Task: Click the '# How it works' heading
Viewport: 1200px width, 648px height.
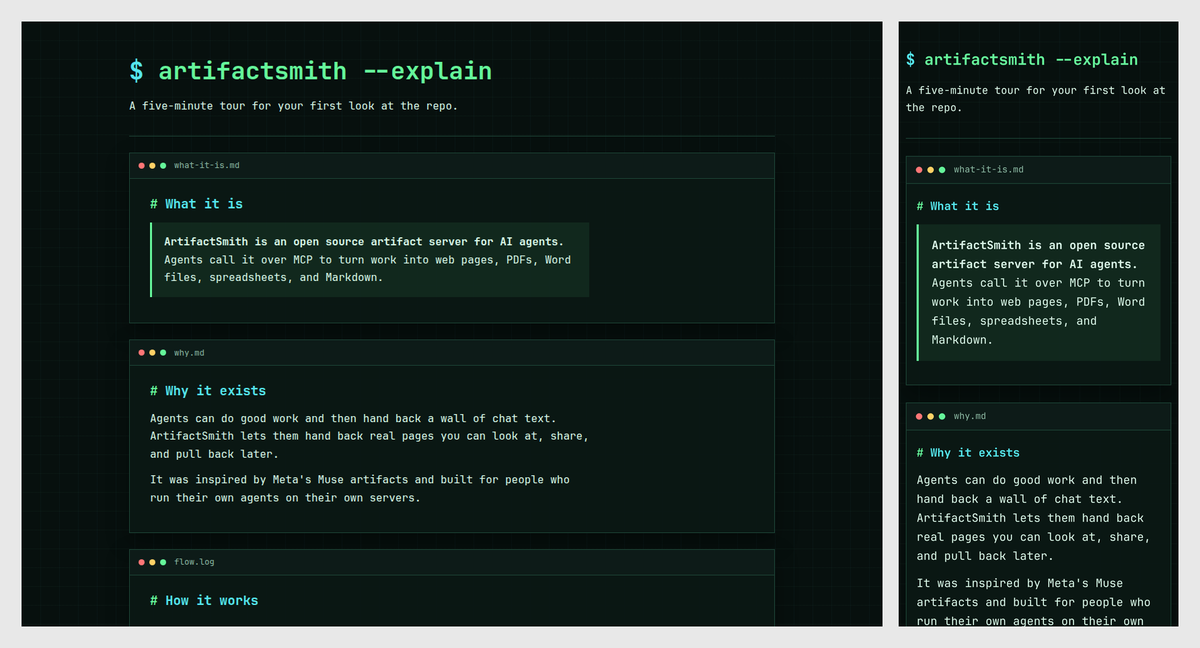Action: click(204, 601)
